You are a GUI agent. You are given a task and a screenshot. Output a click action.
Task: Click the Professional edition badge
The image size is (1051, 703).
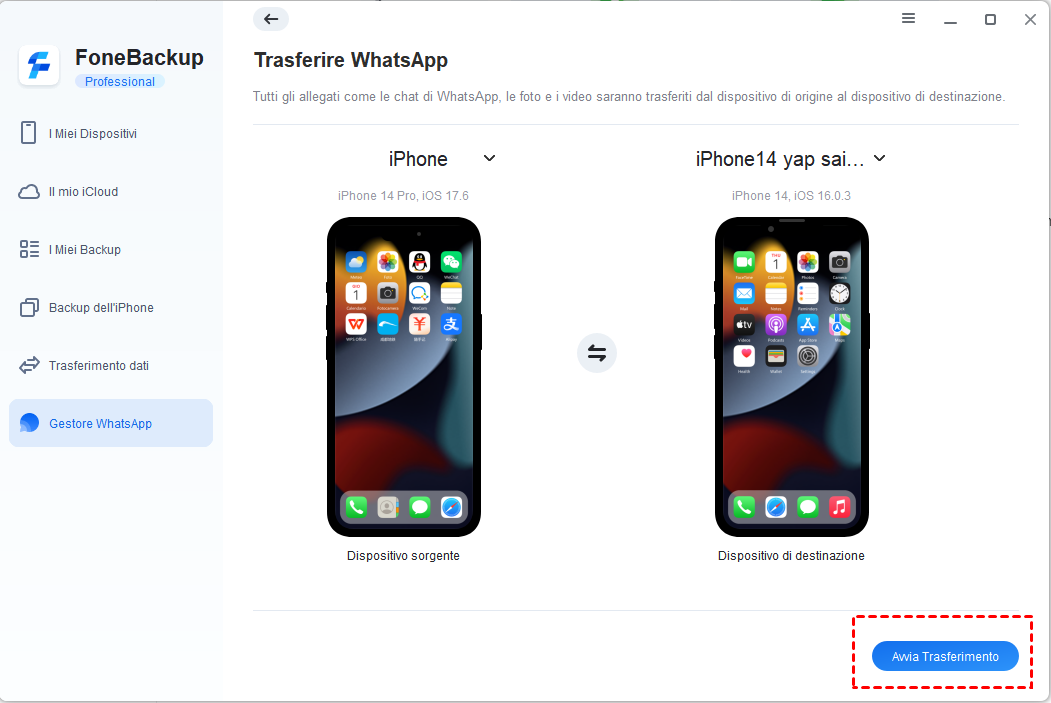click(120, 82)
